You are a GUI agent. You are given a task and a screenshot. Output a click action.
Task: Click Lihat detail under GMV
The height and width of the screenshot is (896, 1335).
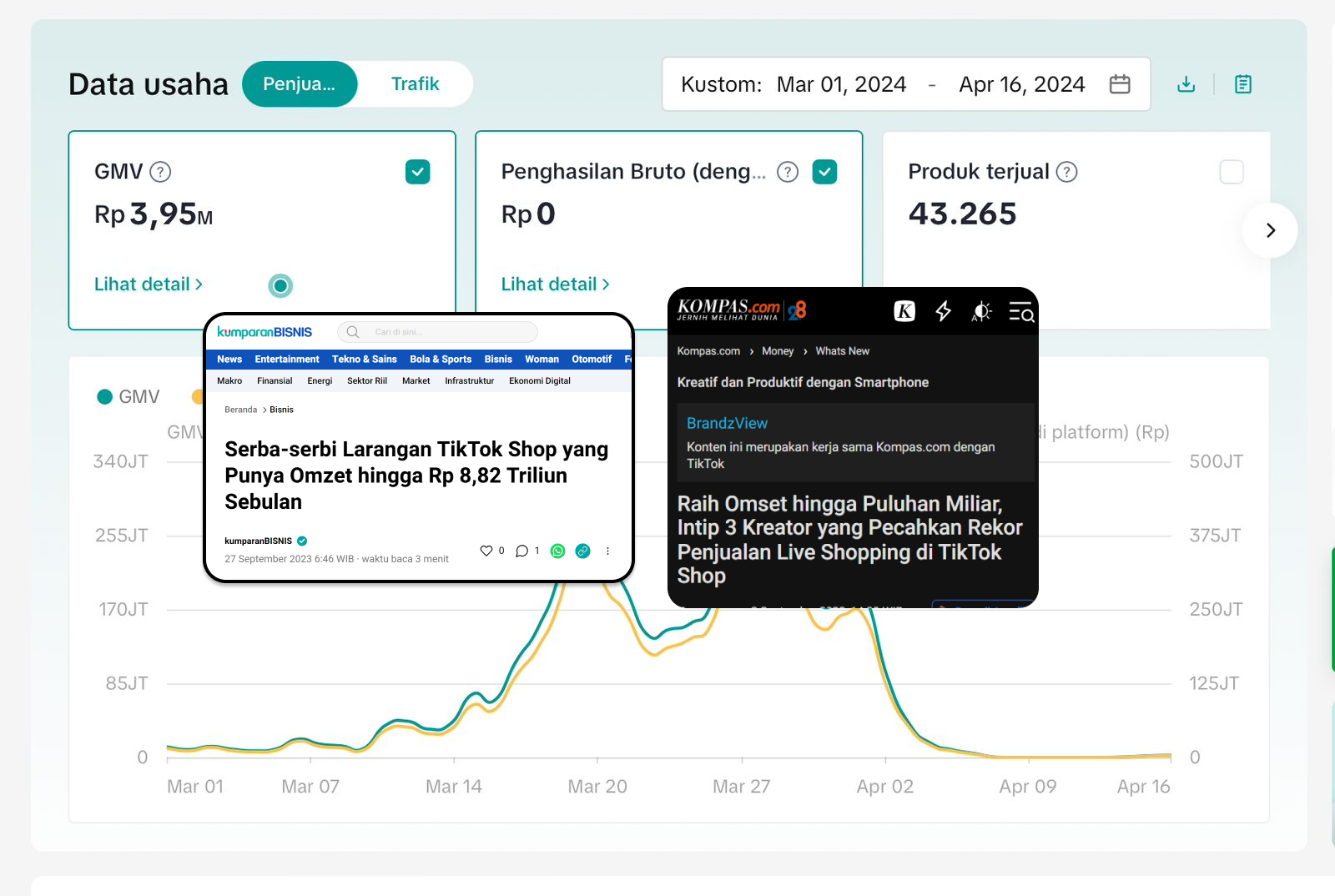(149, 284)
